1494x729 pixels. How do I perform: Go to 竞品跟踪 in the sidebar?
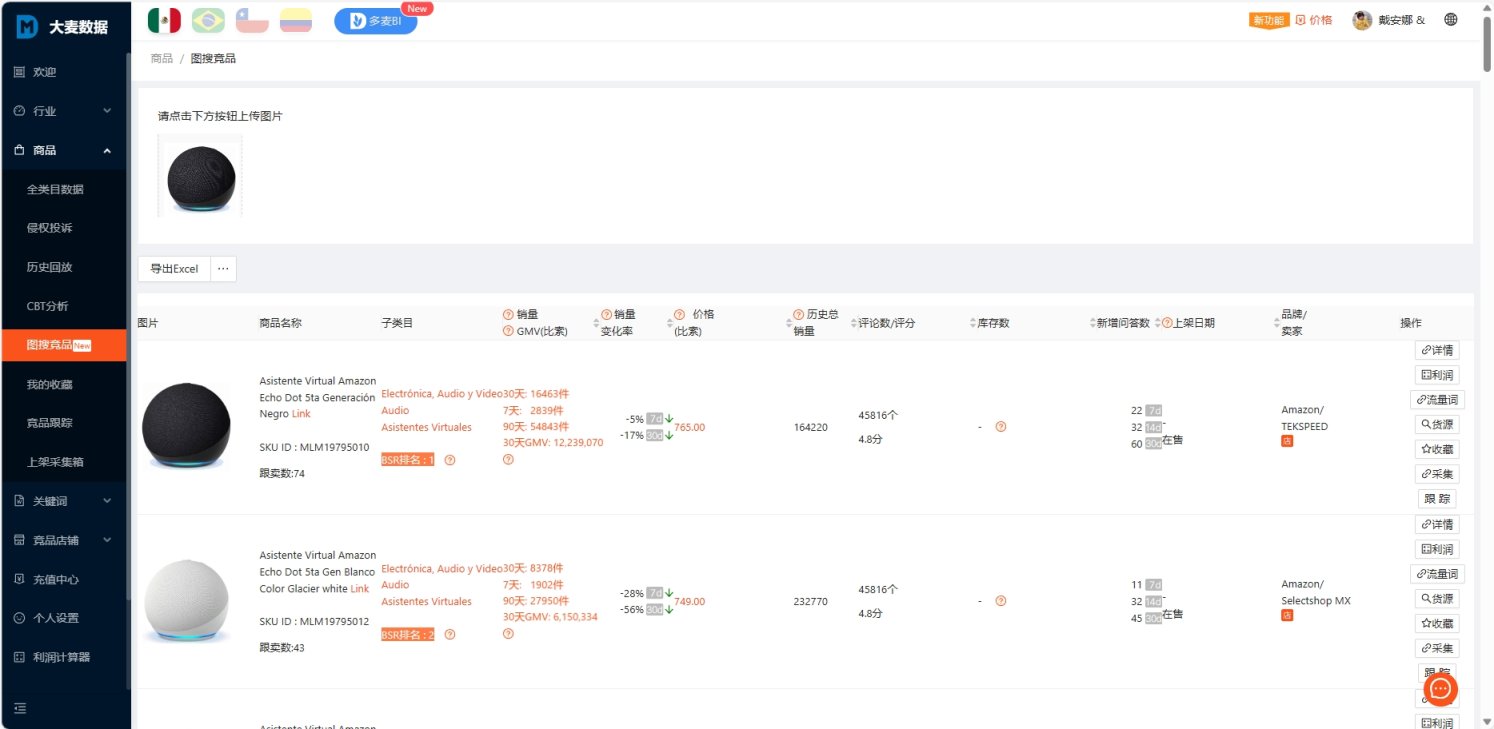coord(49,423)
